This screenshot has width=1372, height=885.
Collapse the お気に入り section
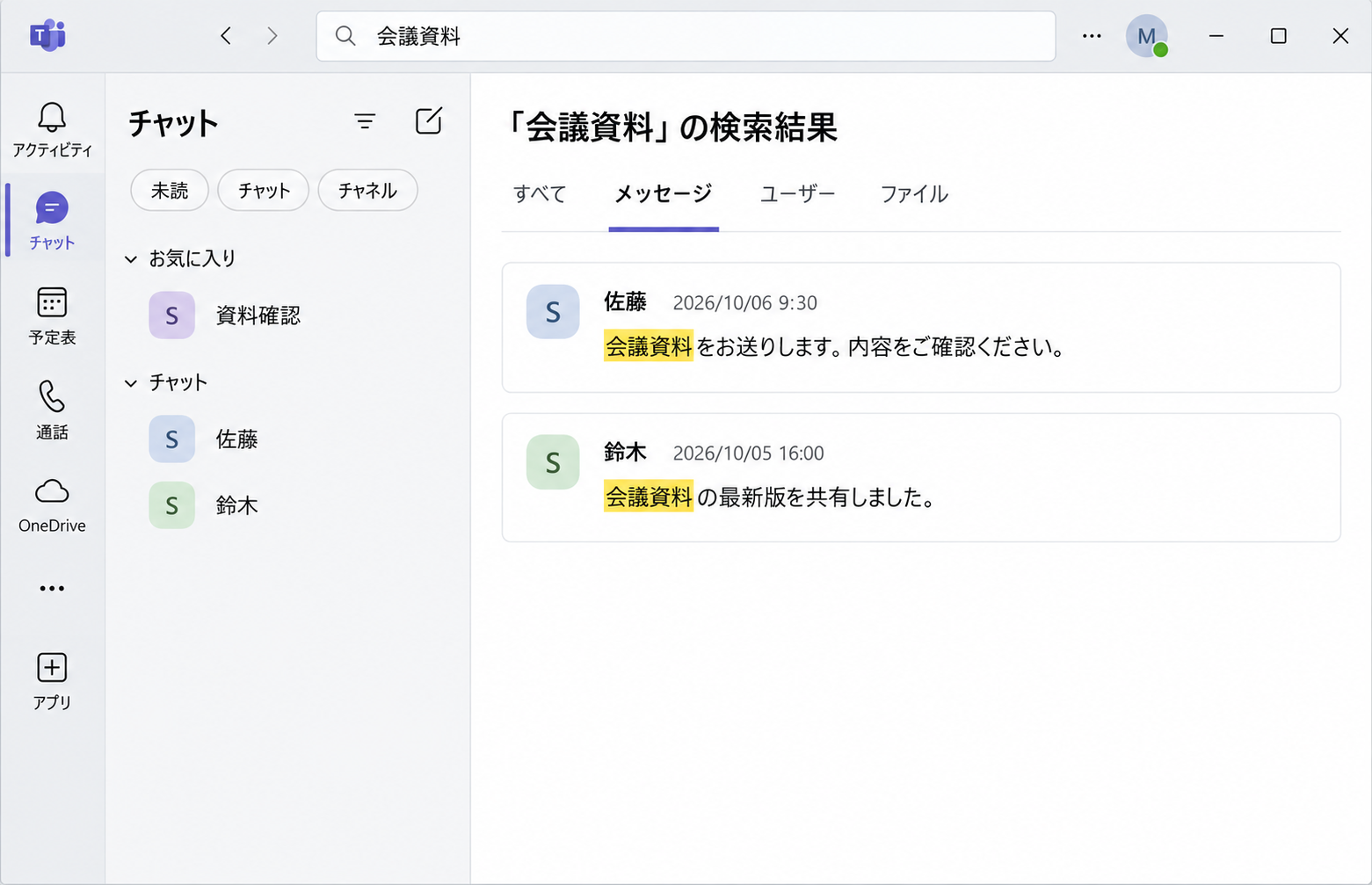pos(131,259)
